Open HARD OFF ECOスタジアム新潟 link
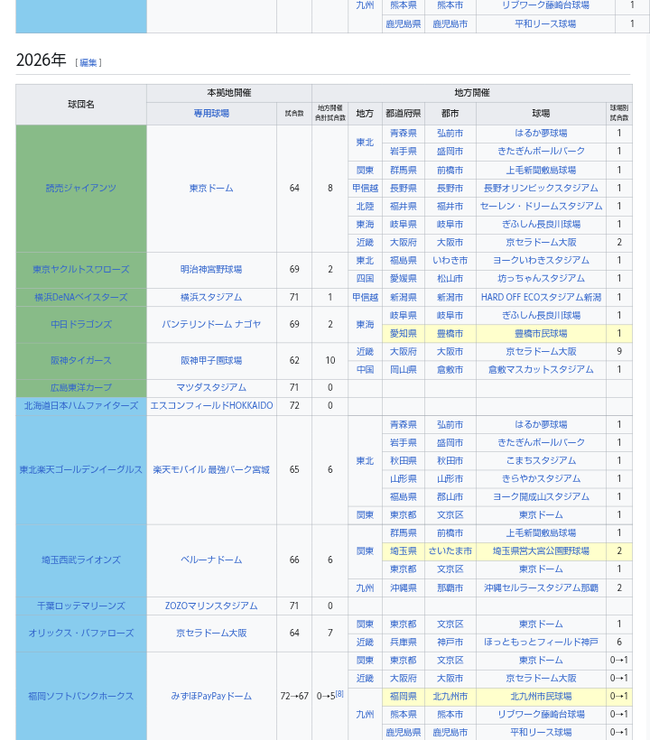650x740 pixels. click(541, 297)
